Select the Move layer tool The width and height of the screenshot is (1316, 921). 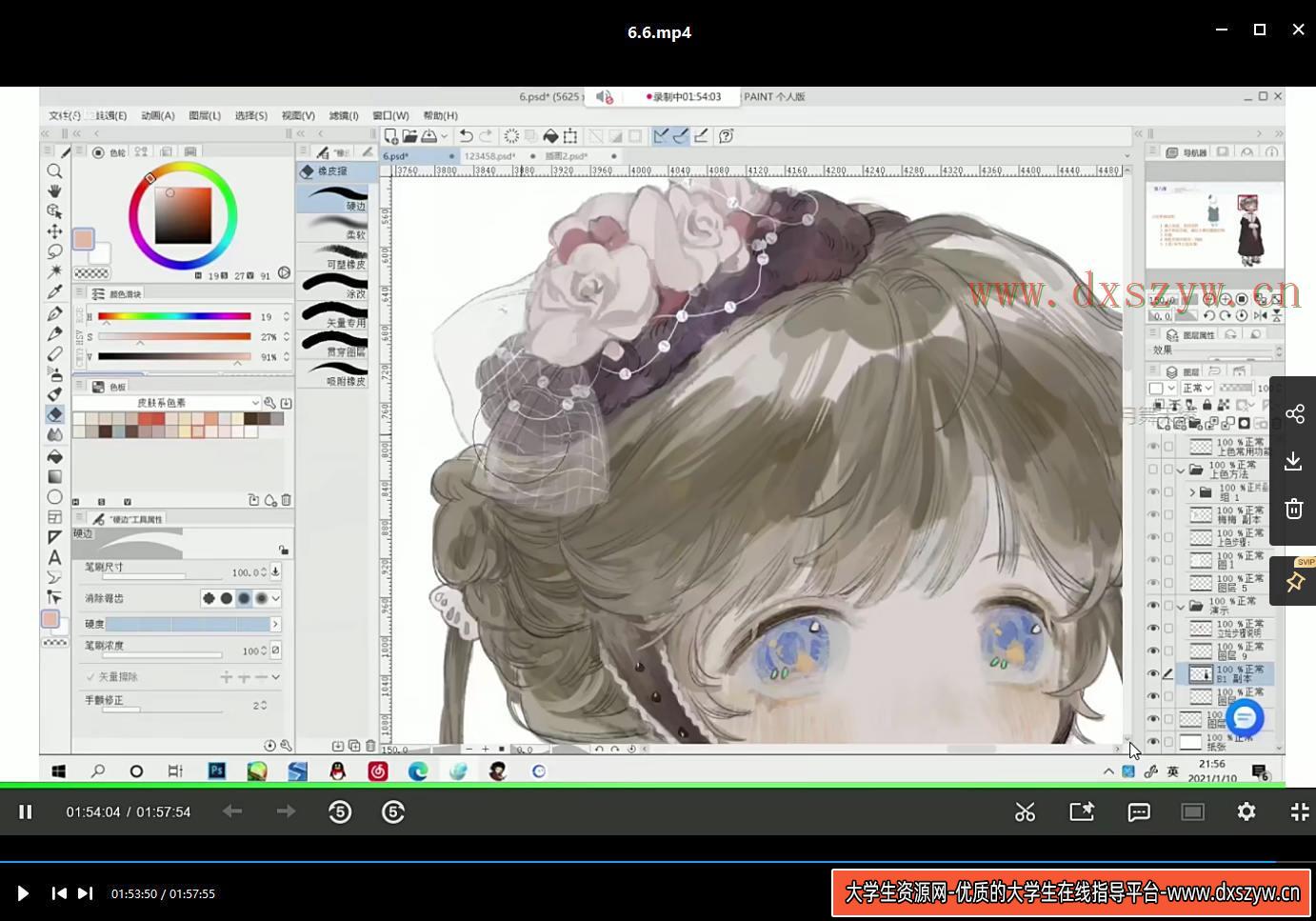(x=54, y=231)
